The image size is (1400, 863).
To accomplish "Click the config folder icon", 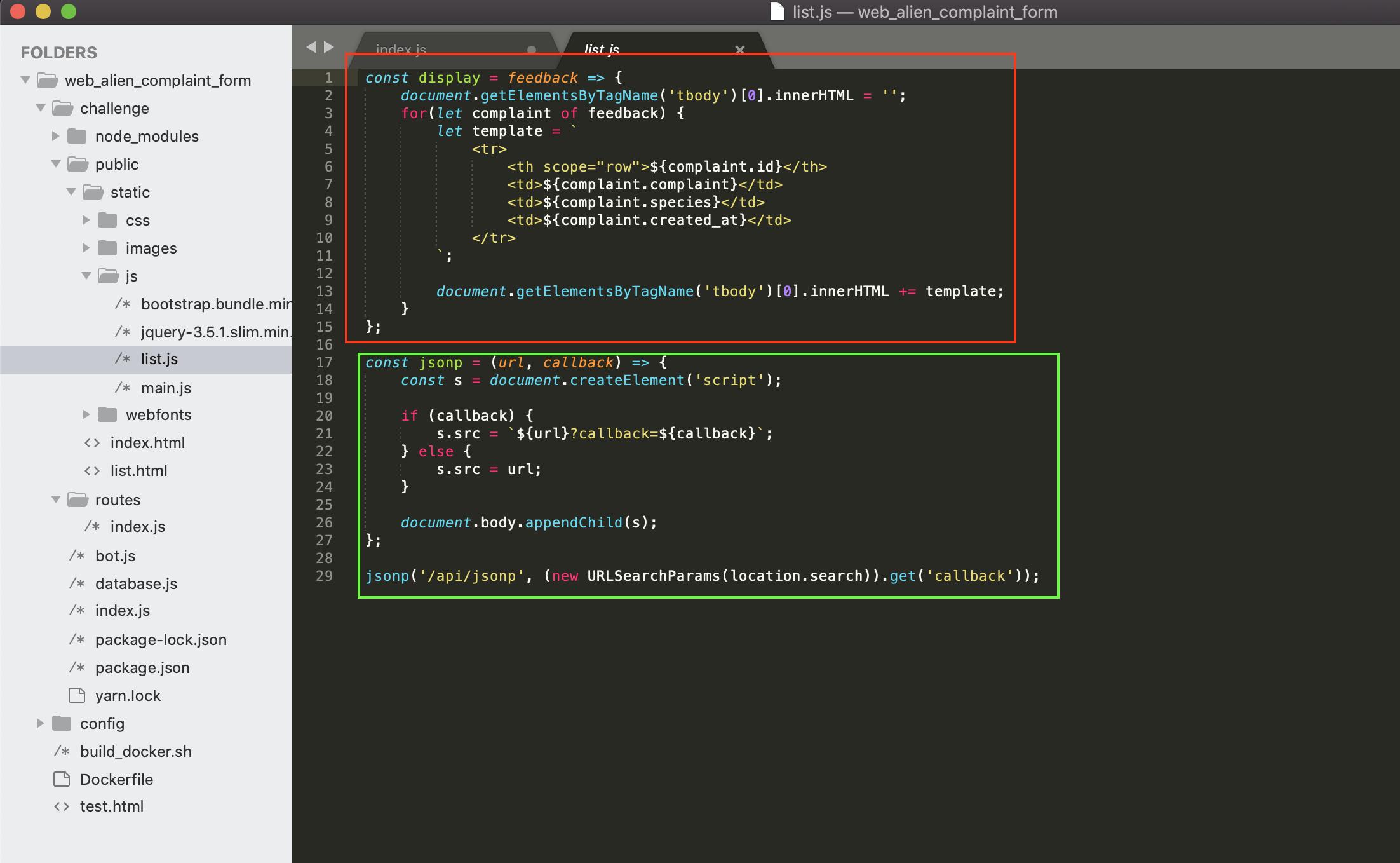I will (62, 723).
